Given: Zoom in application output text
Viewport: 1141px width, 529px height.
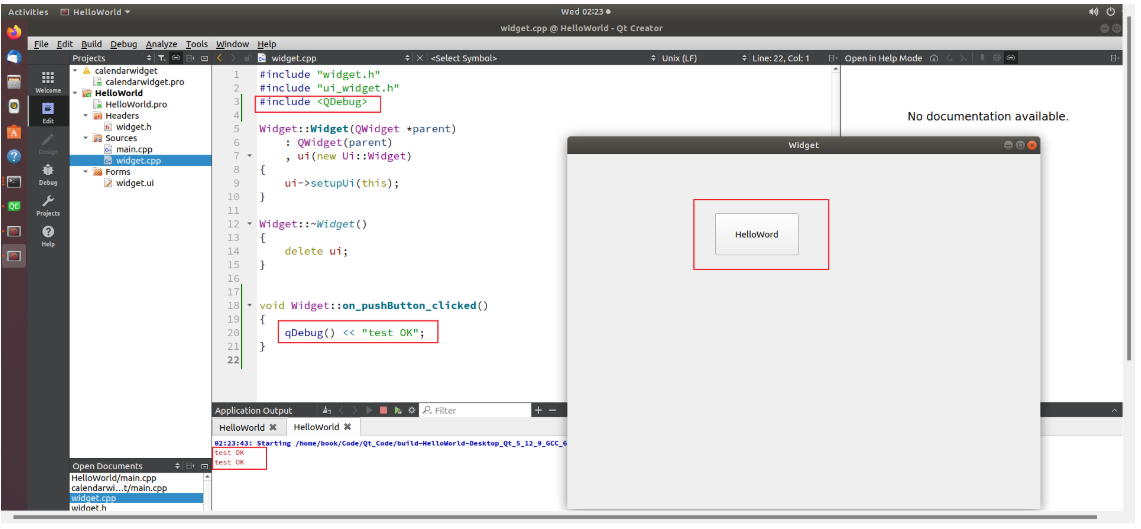Looking at the screenshot, I should pyautogui.click(x=538, y=410).
